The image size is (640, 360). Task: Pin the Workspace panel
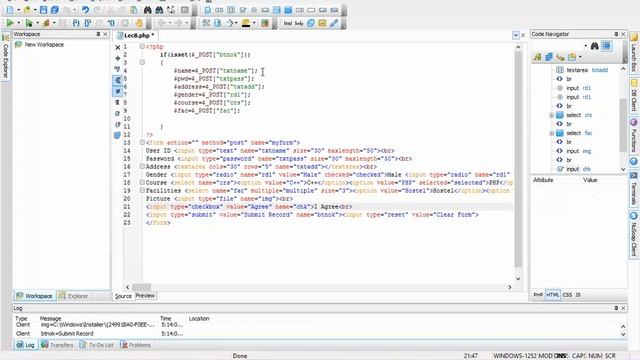(98, 34)
